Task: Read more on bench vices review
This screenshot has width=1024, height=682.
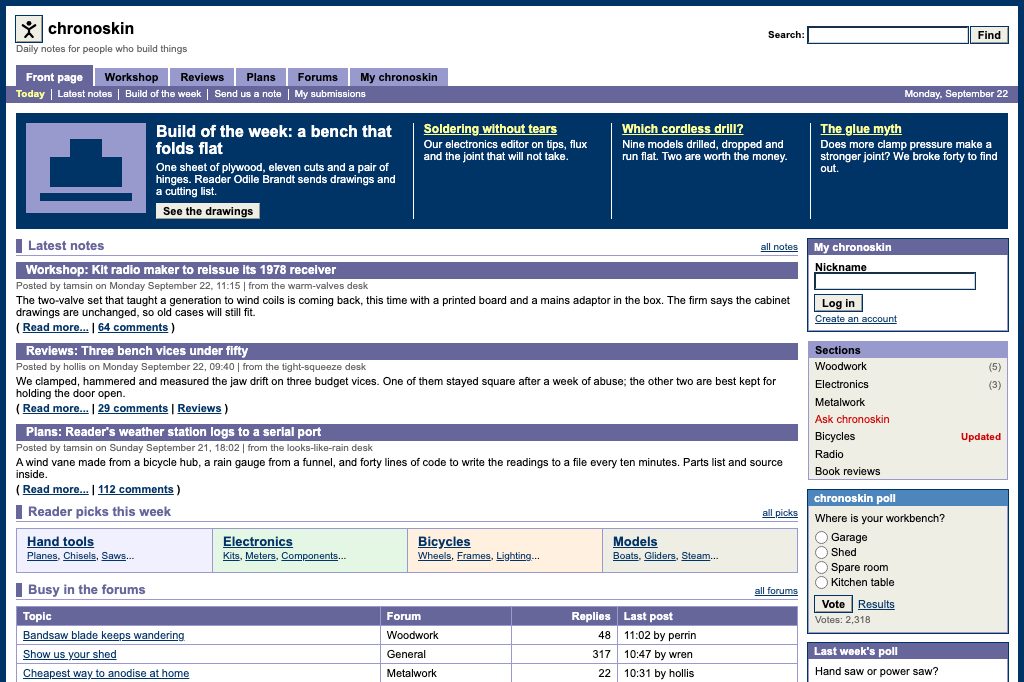Action: pos(56,408)
